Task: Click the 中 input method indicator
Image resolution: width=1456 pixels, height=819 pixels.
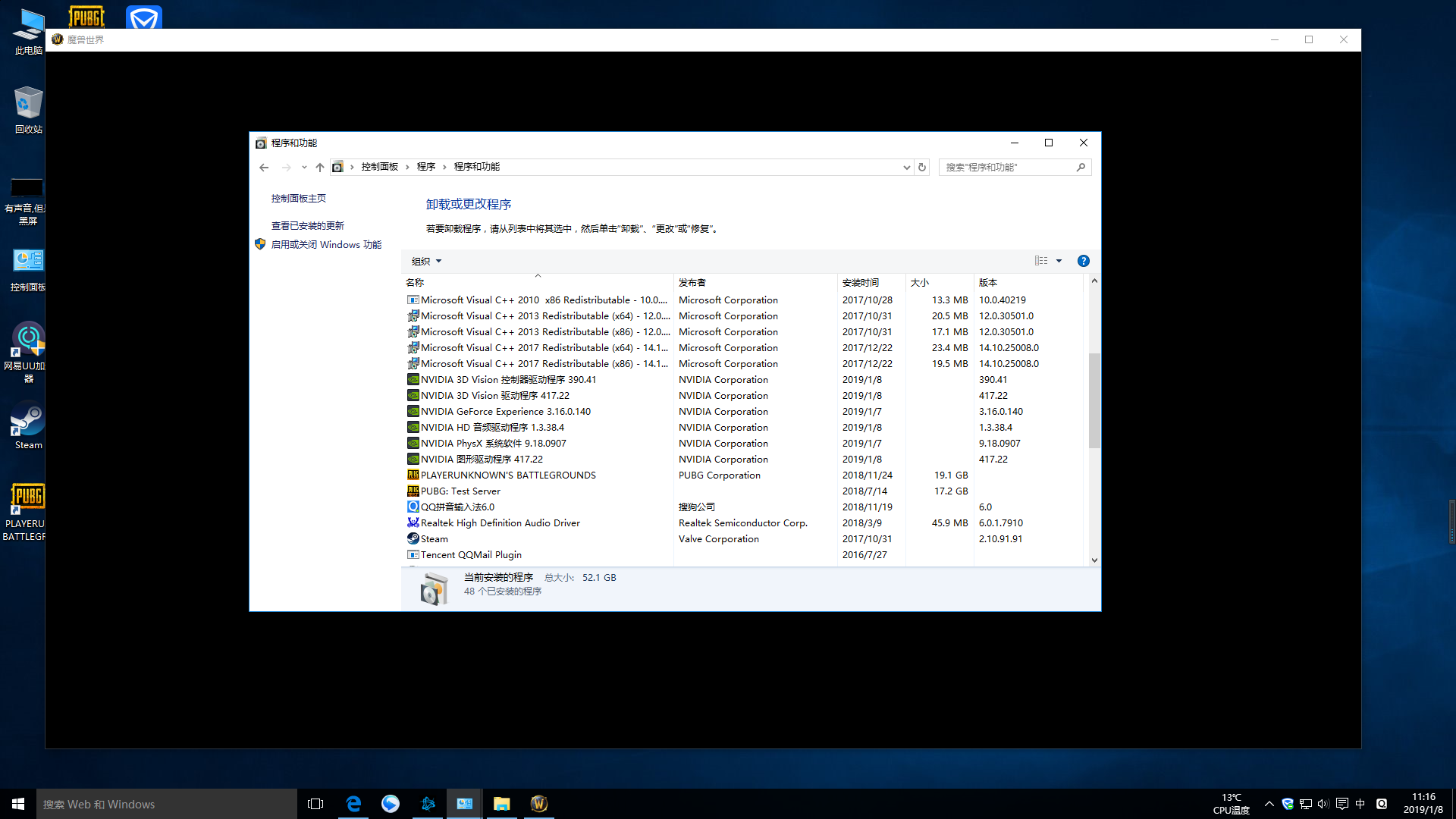Action: (1360, 804)
